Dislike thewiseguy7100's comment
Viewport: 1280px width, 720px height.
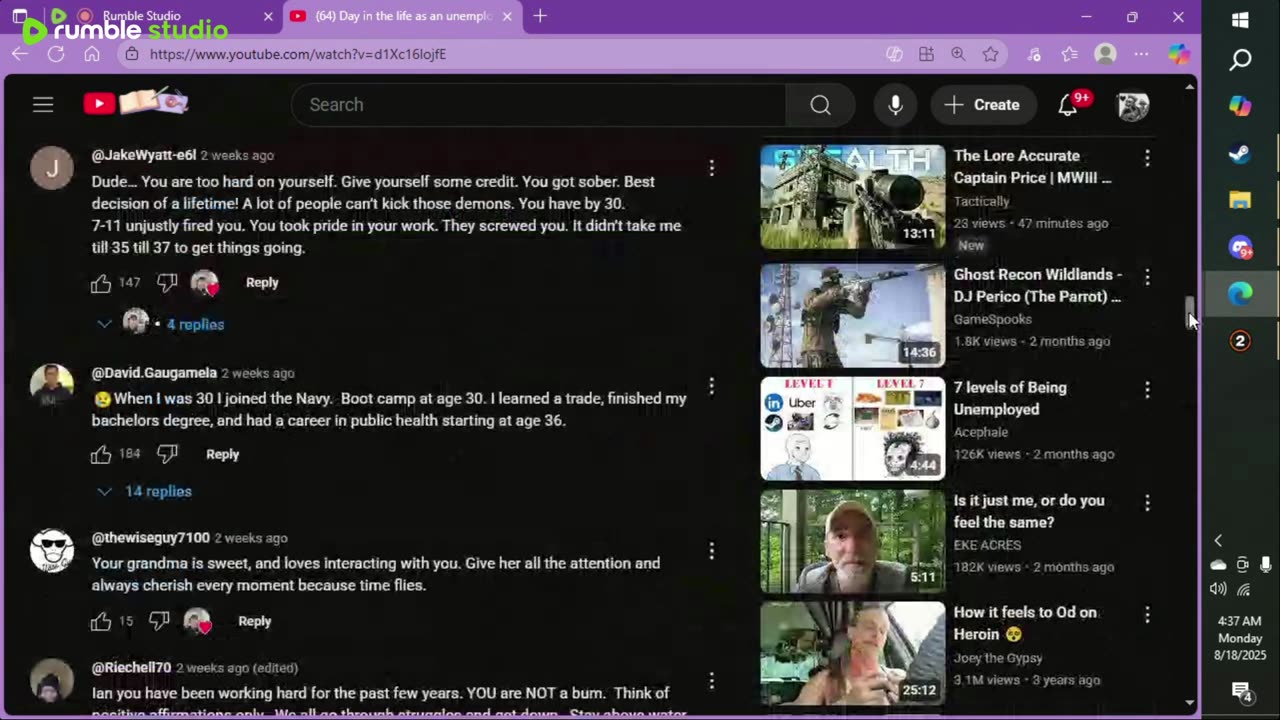point(159,622)
